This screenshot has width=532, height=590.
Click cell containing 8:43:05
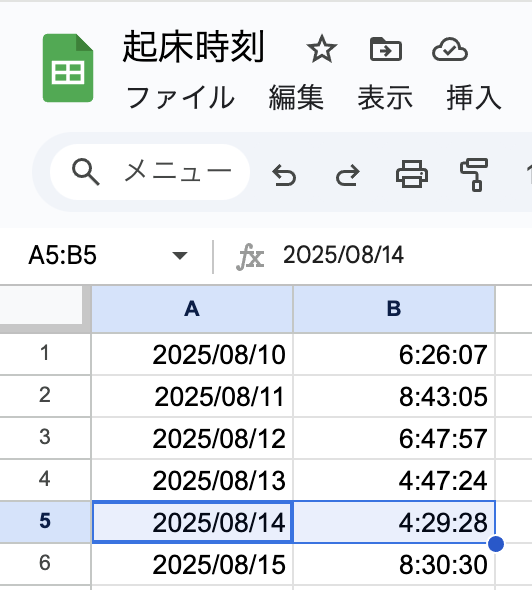[x=394, y=396]
